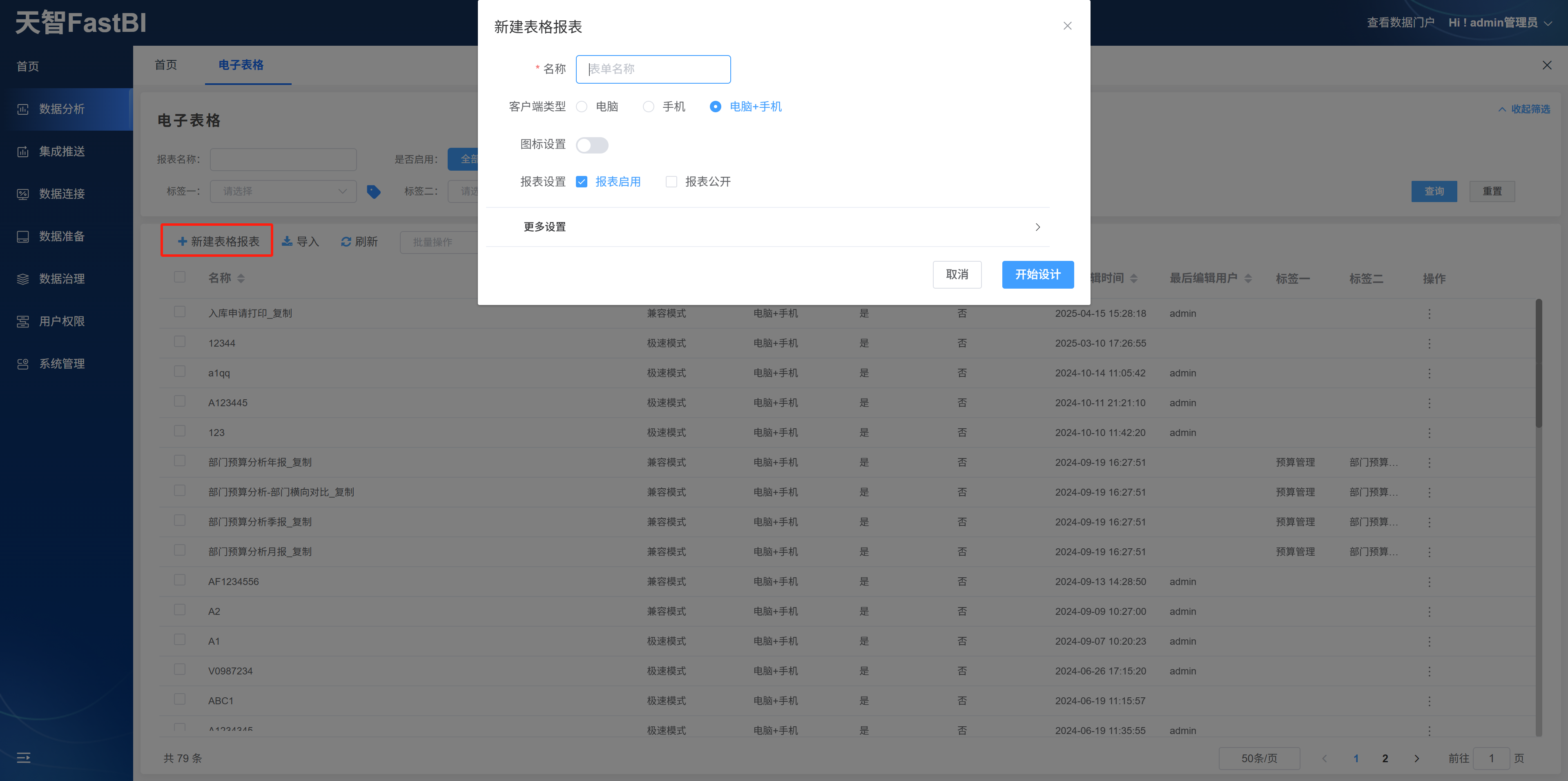Click the 取消 button in dialog
The image size is (1568, 781).
[x=957, y=274]
